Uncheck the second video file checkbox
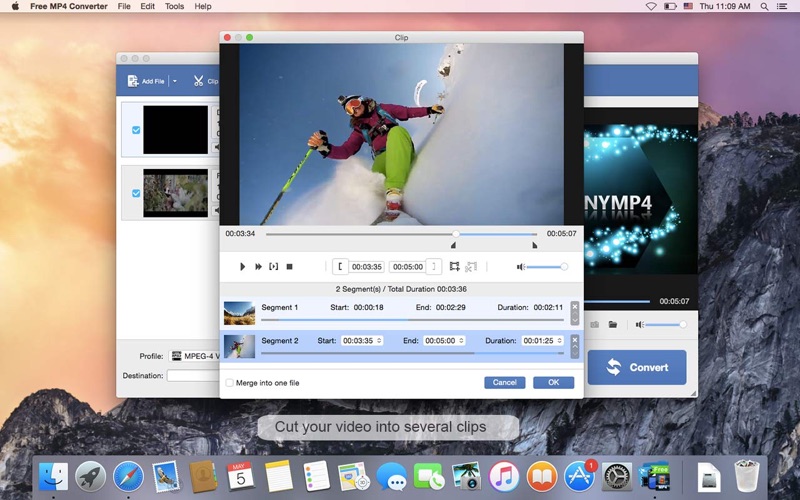800x500 pixels. (x=136, y=193)
